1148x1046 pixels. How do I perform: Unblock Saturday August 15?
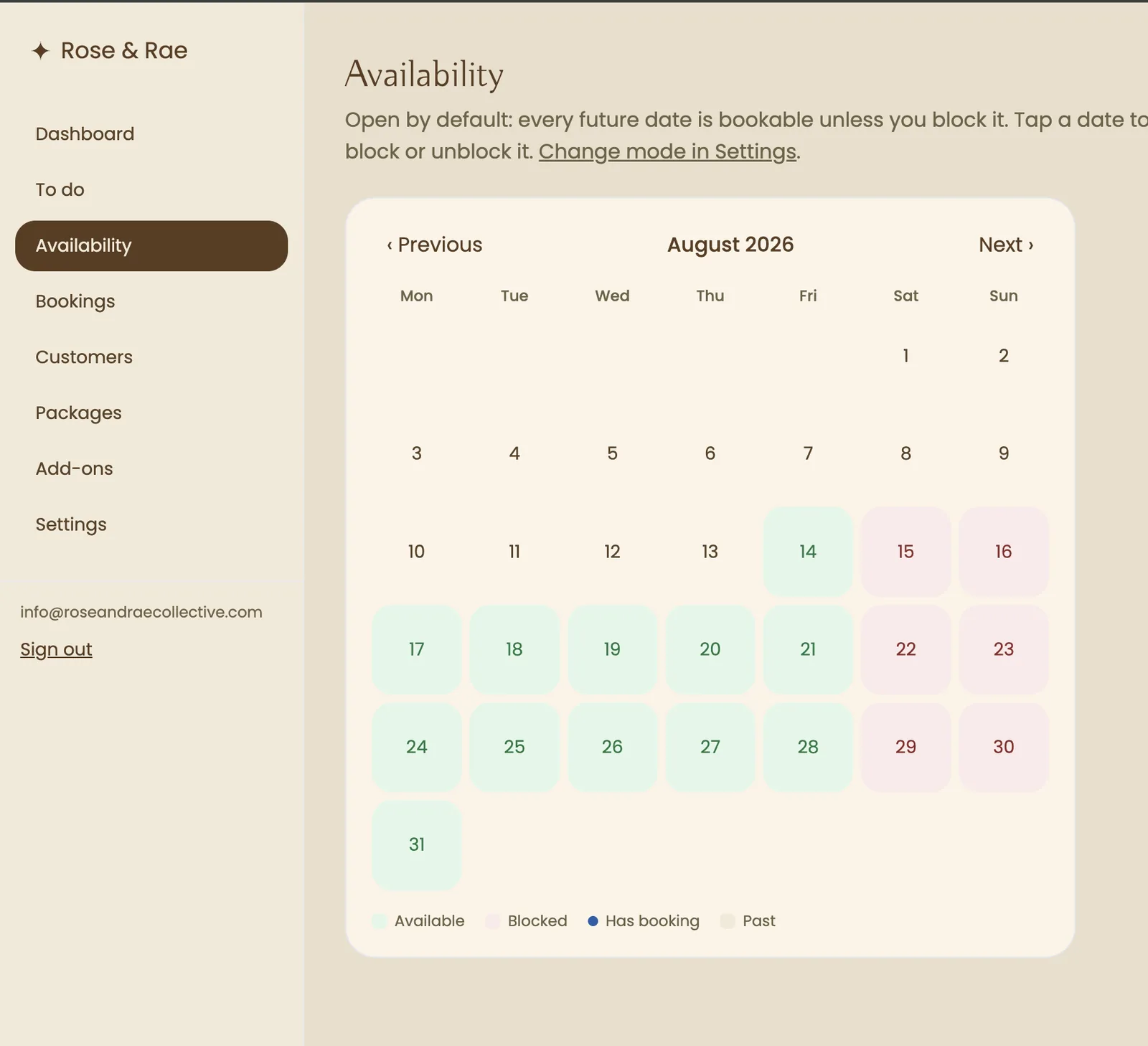(905, 552)
